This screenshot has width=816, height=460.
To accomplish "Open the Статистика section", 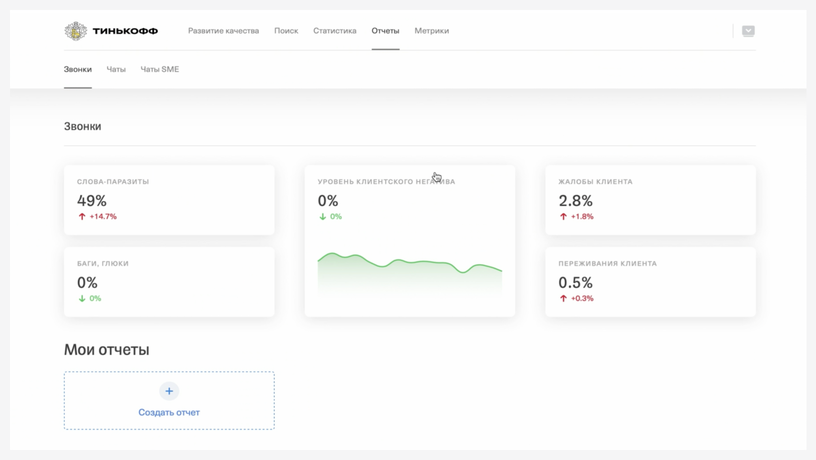I will [335, 31].
